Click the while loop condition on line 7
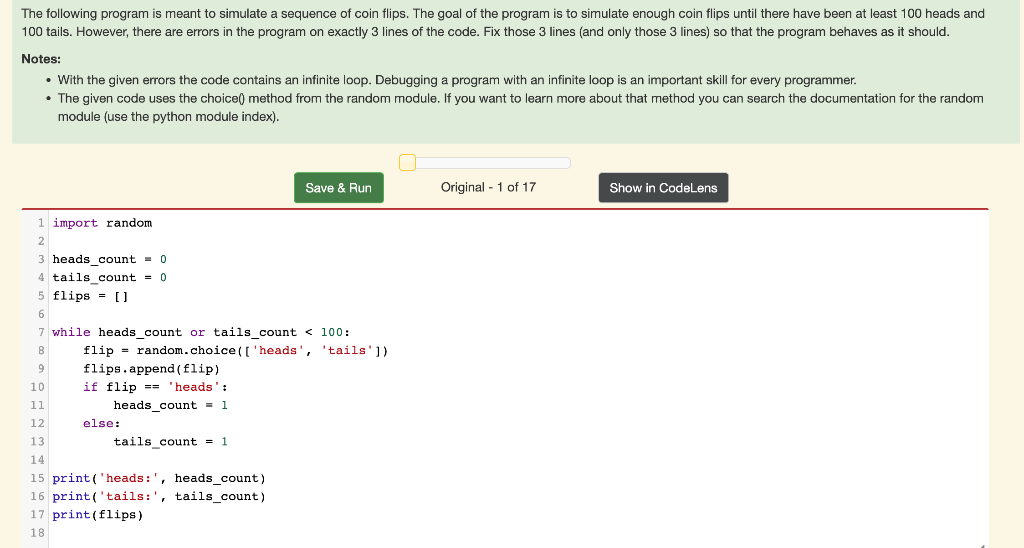The height and width of the screenshot is (548, 1024). 201,332
